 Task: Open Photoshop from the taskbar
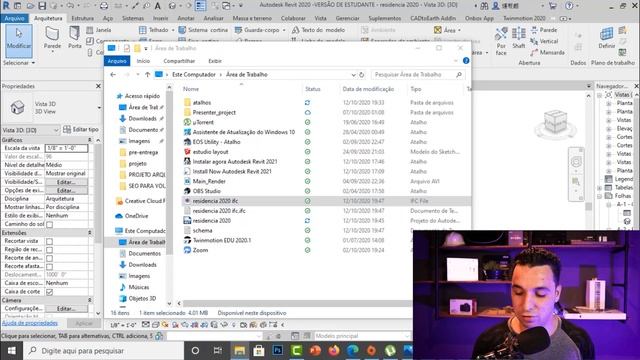[x=278, y=350]
